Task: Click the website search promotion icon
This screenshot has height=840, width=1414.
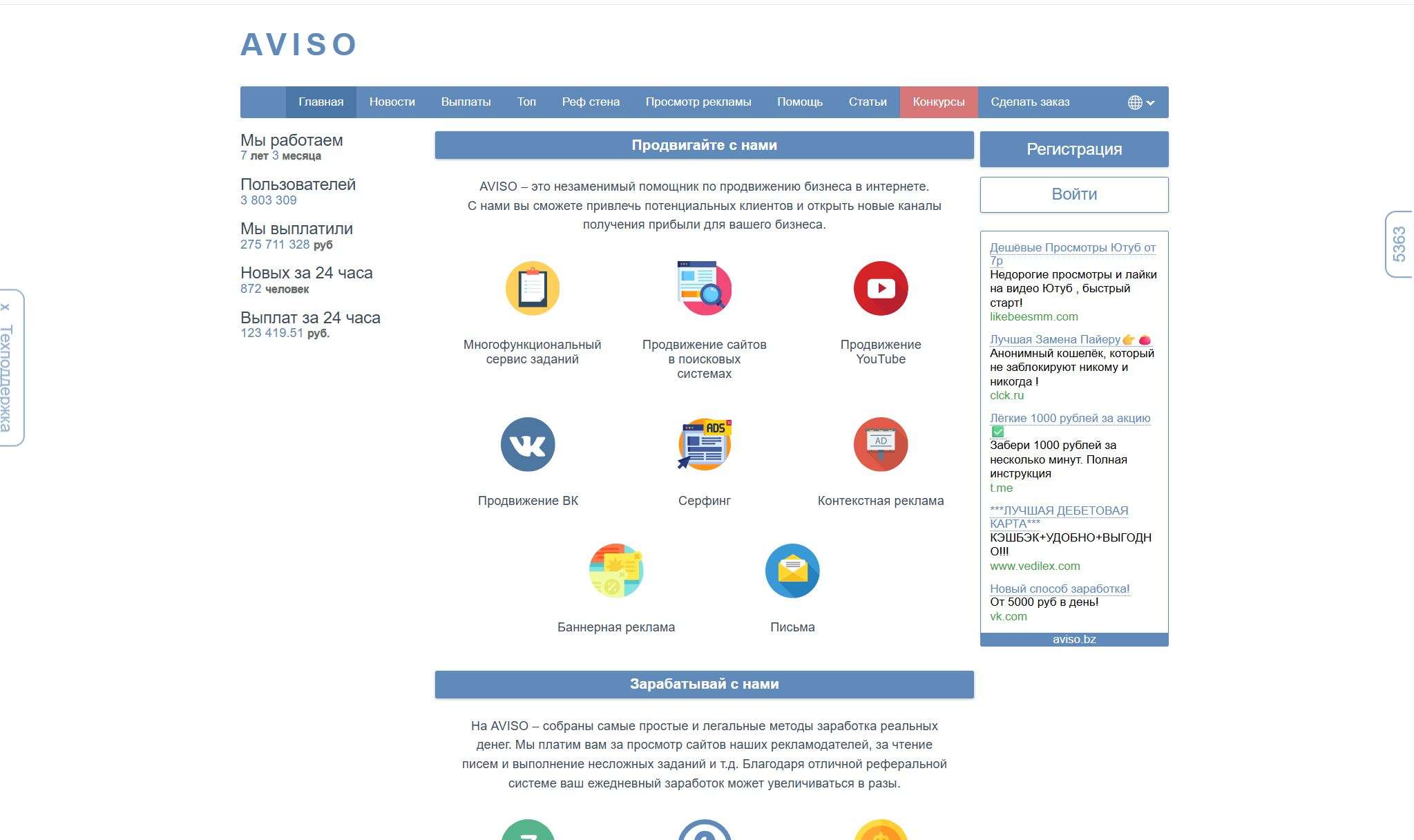Action: 704,288
